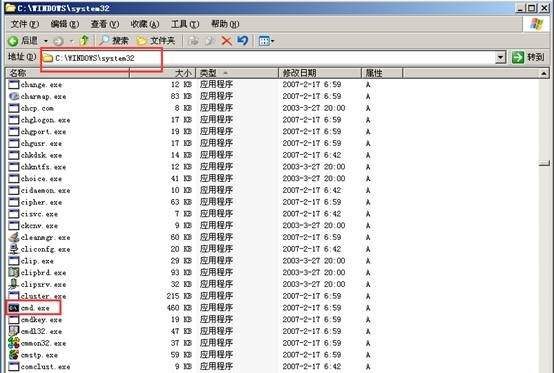Open the 编辑(E) menu
Viewport: 554px width, 373px height.
coord(65,24)
